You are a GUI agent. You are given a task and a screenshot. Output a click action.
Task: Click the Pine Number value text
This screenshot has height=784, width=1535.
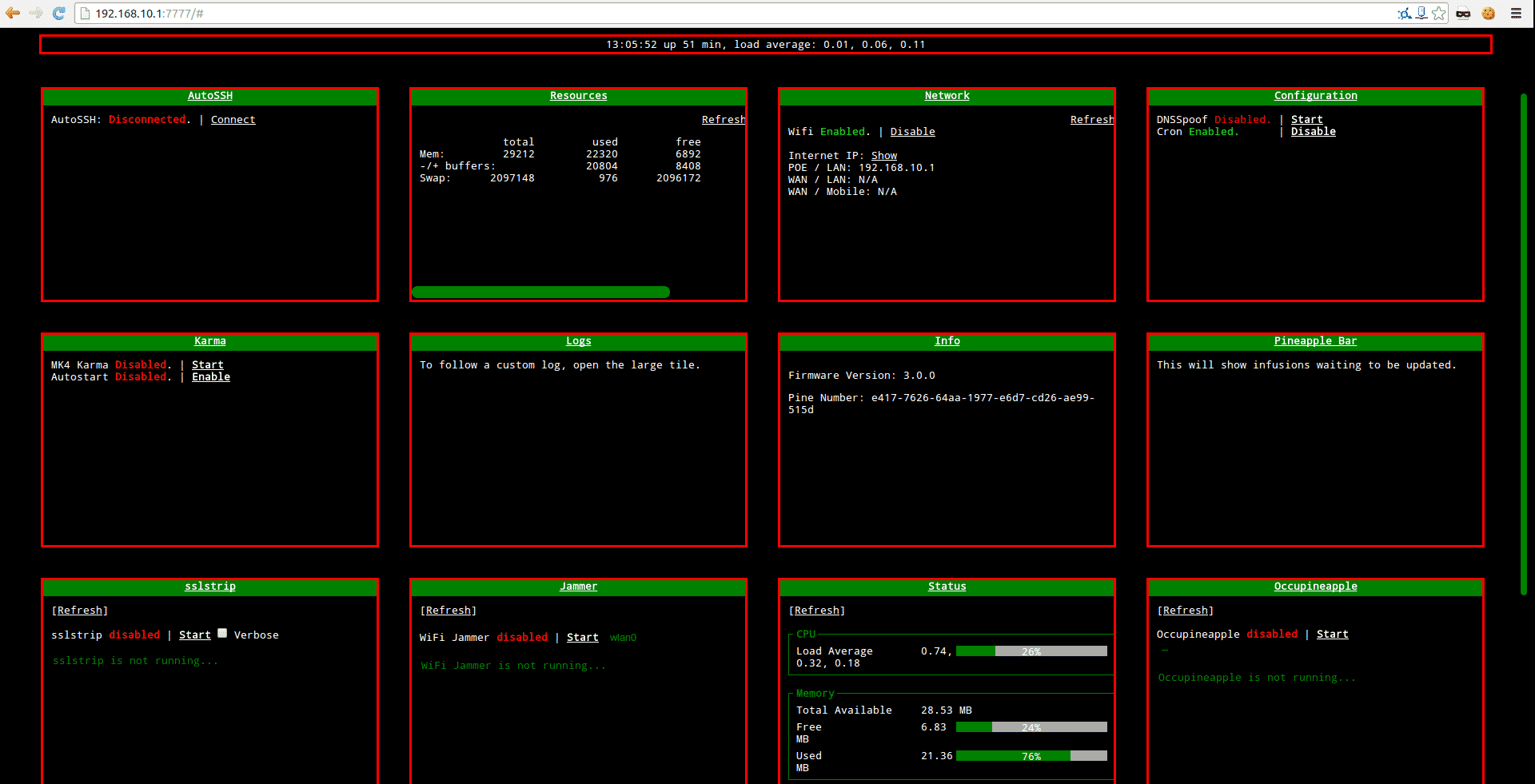tap(942, 404)
